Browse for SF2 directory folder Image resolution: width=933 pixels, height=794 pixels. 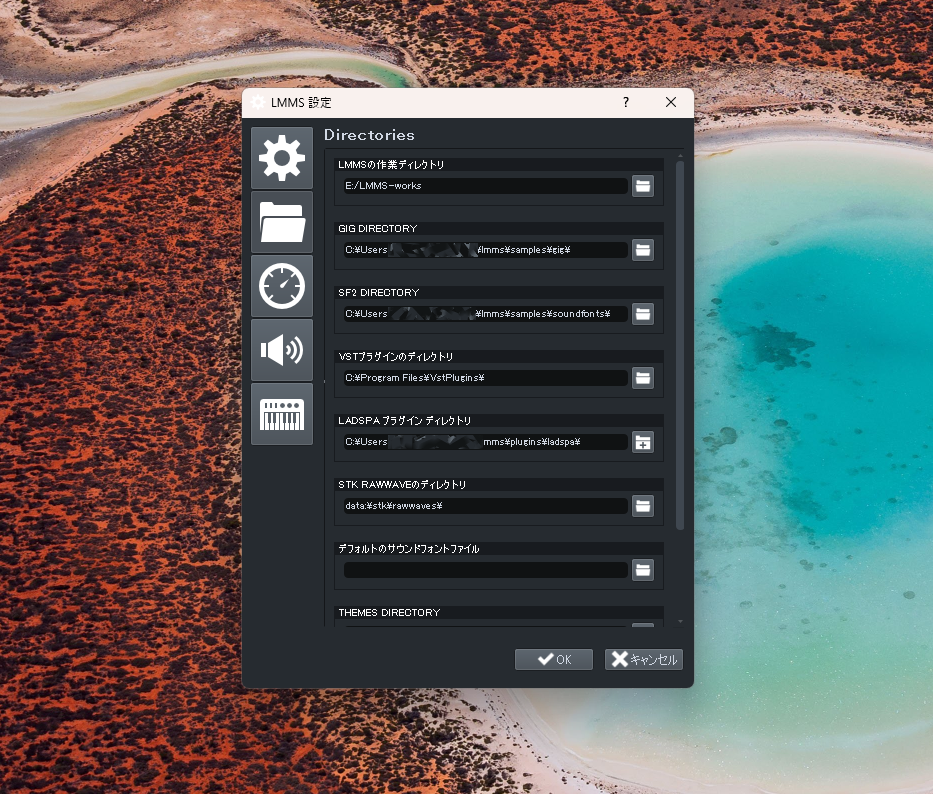tap(642, 314)
